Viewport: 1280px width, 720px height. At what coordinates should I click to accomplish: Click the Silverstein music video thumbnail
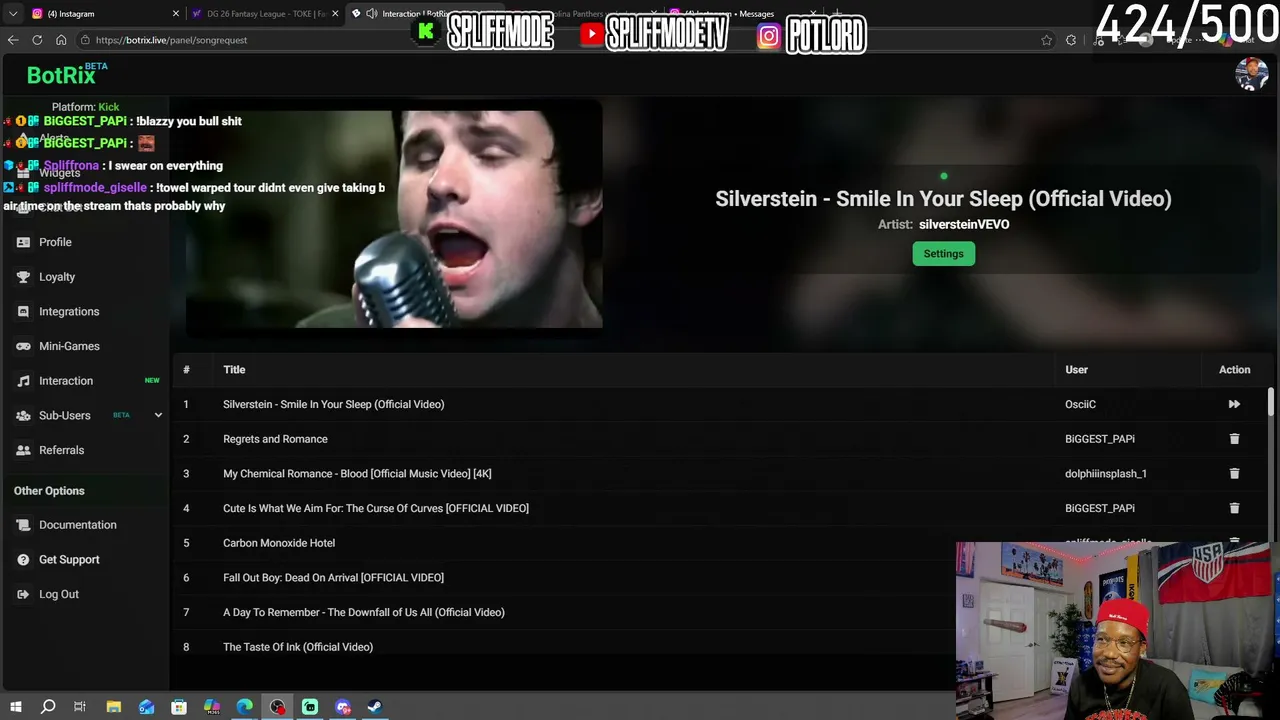[394, 217]
